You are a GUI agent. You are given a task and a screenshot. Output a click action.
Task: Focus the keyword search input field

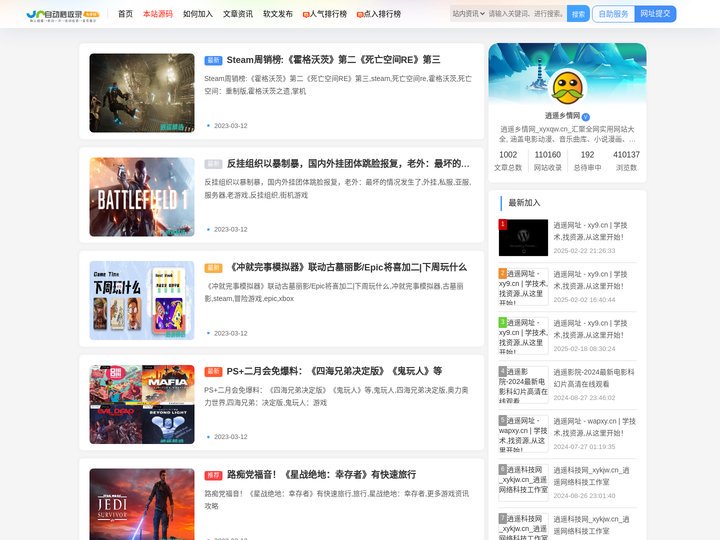526,14
